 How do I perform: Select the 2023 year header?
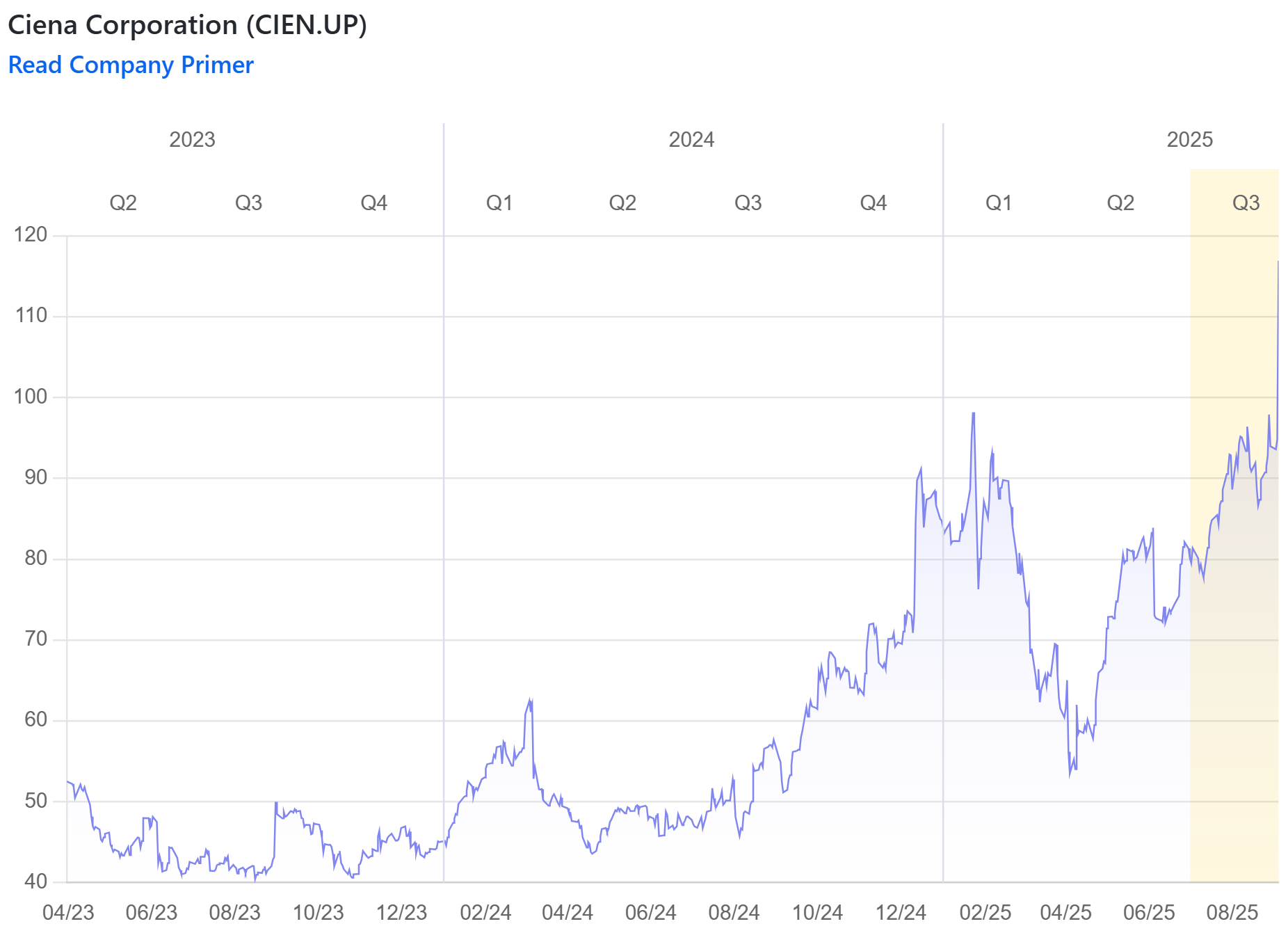tap(193, 140)
